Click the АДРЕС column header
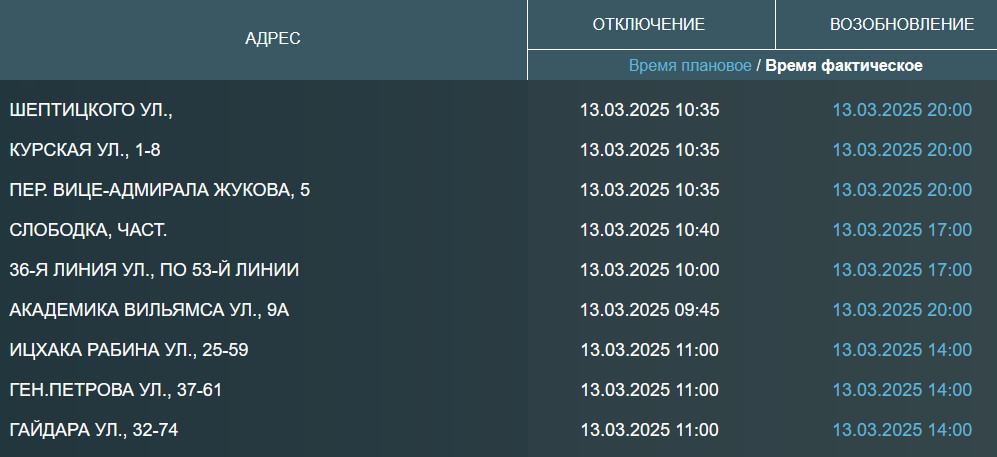 [x=273, y=39]
